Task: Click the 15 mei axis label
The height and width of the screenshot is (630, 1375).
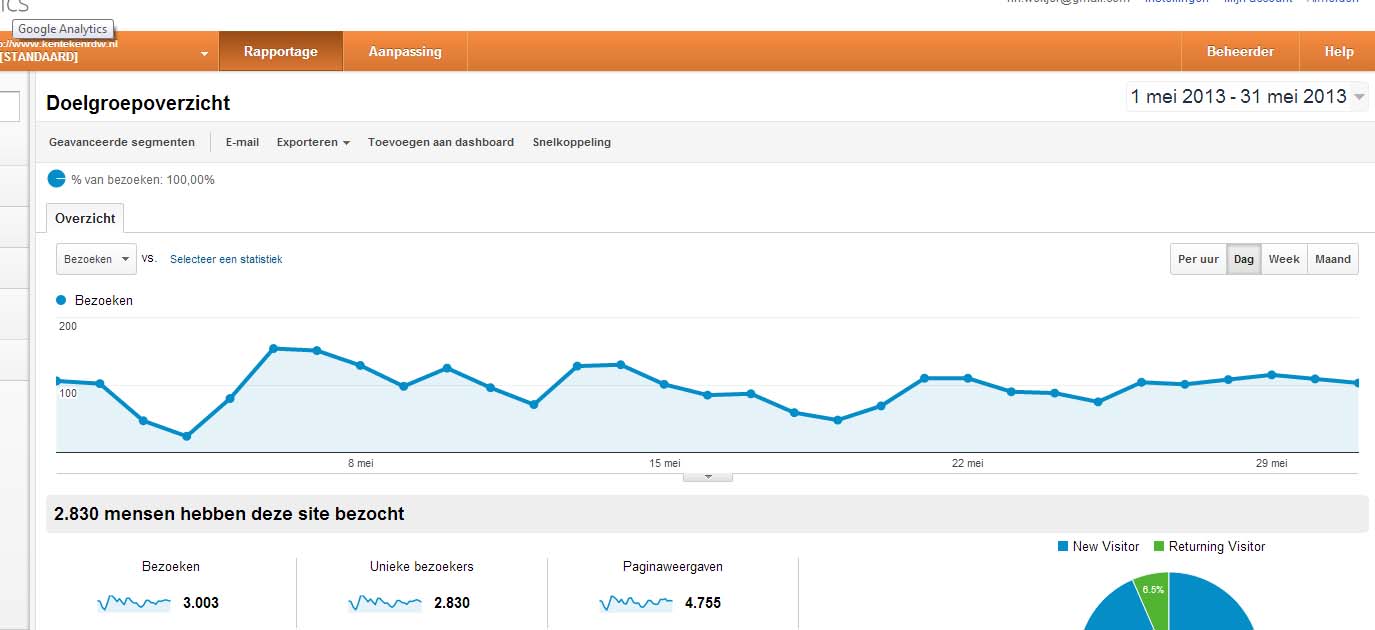Action: coord(665,463)
